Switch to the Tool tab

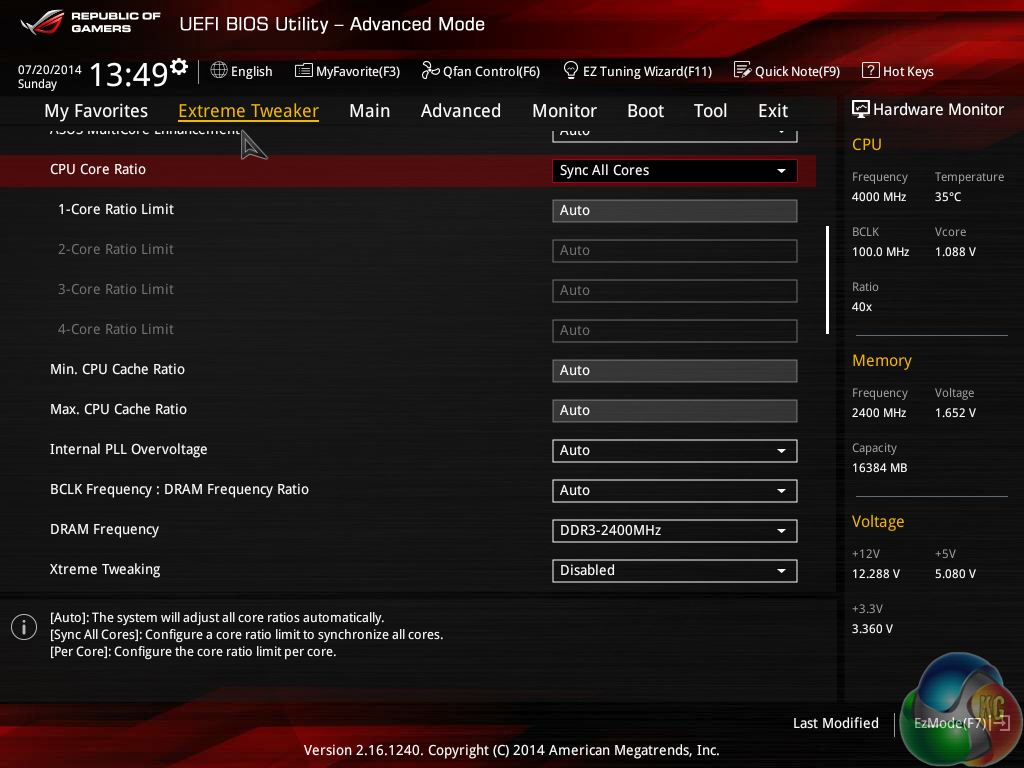point(711,111)
